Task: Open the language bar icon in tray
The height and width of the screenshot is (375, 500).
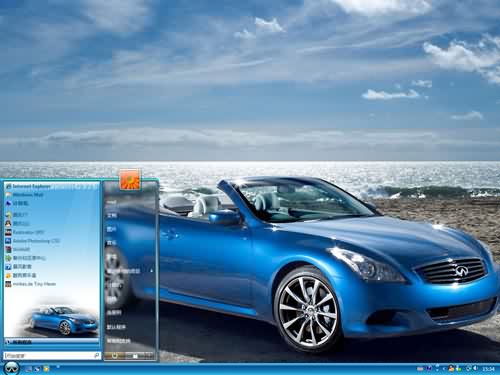Action: (420, 369)
